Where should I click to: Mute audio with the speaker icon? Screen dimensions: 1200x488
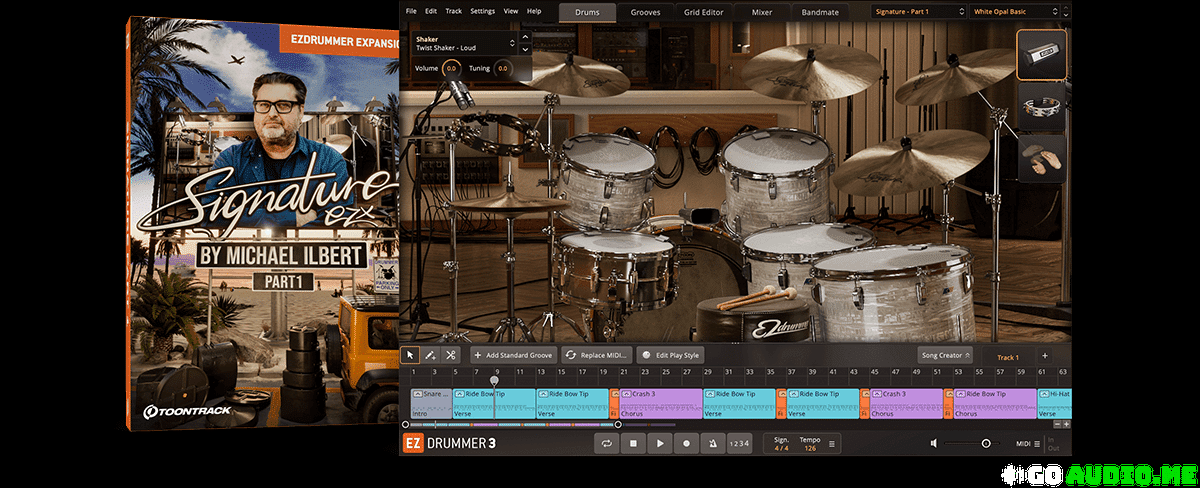934,443
